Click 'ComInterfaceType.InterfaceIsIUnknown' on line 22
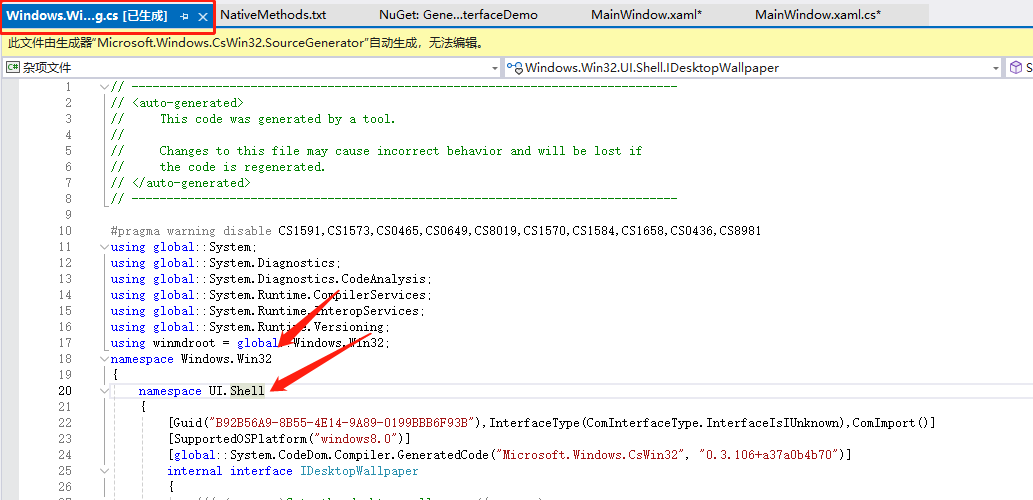The height and width of the screenshot is (500, 1033). [x=712, y=423]
